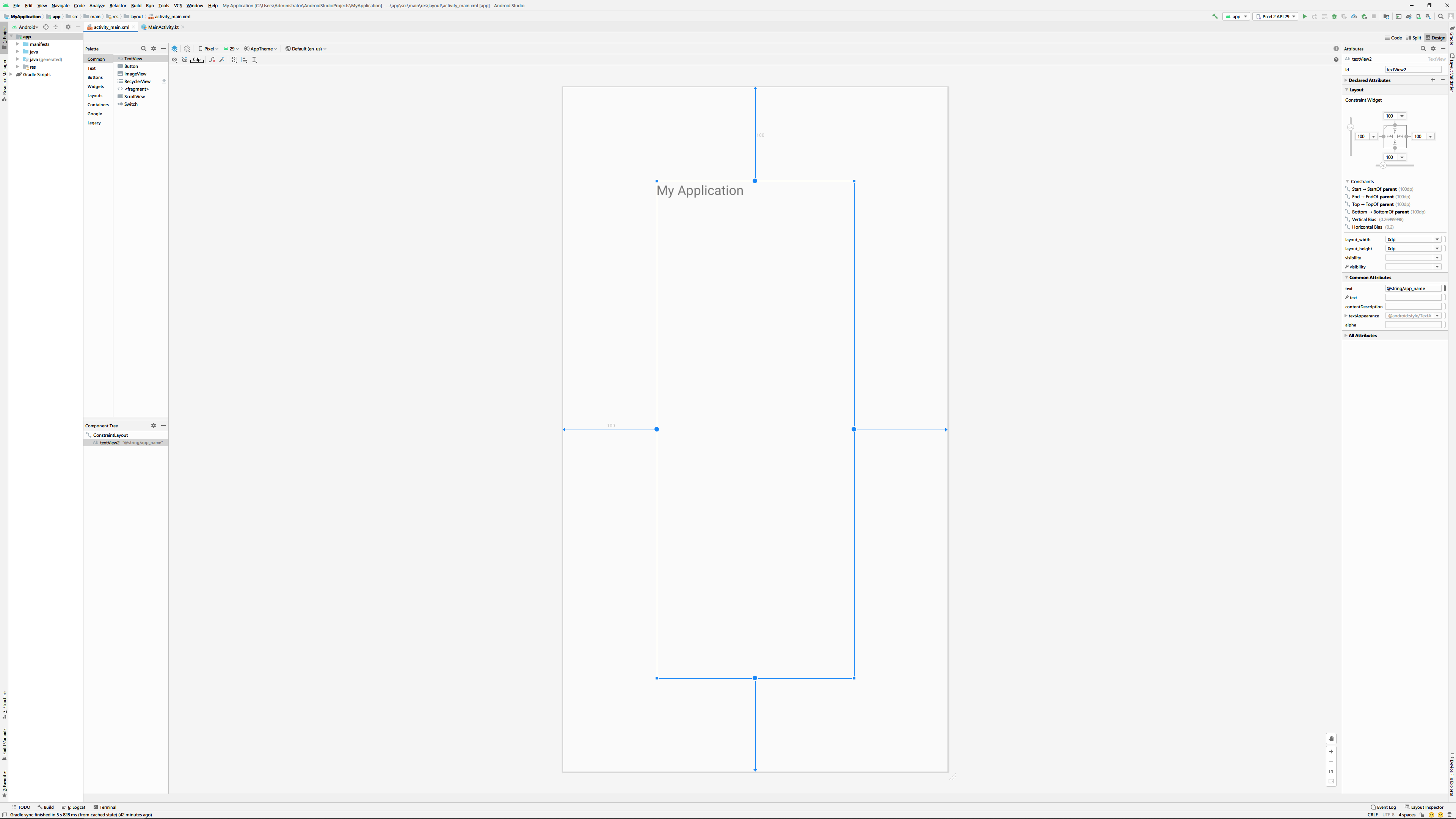This screenshot has height=819, width=1456.
Task: Click the Select Design Surface layers icon
Action: pyautogui.click(x=175, y=49)
